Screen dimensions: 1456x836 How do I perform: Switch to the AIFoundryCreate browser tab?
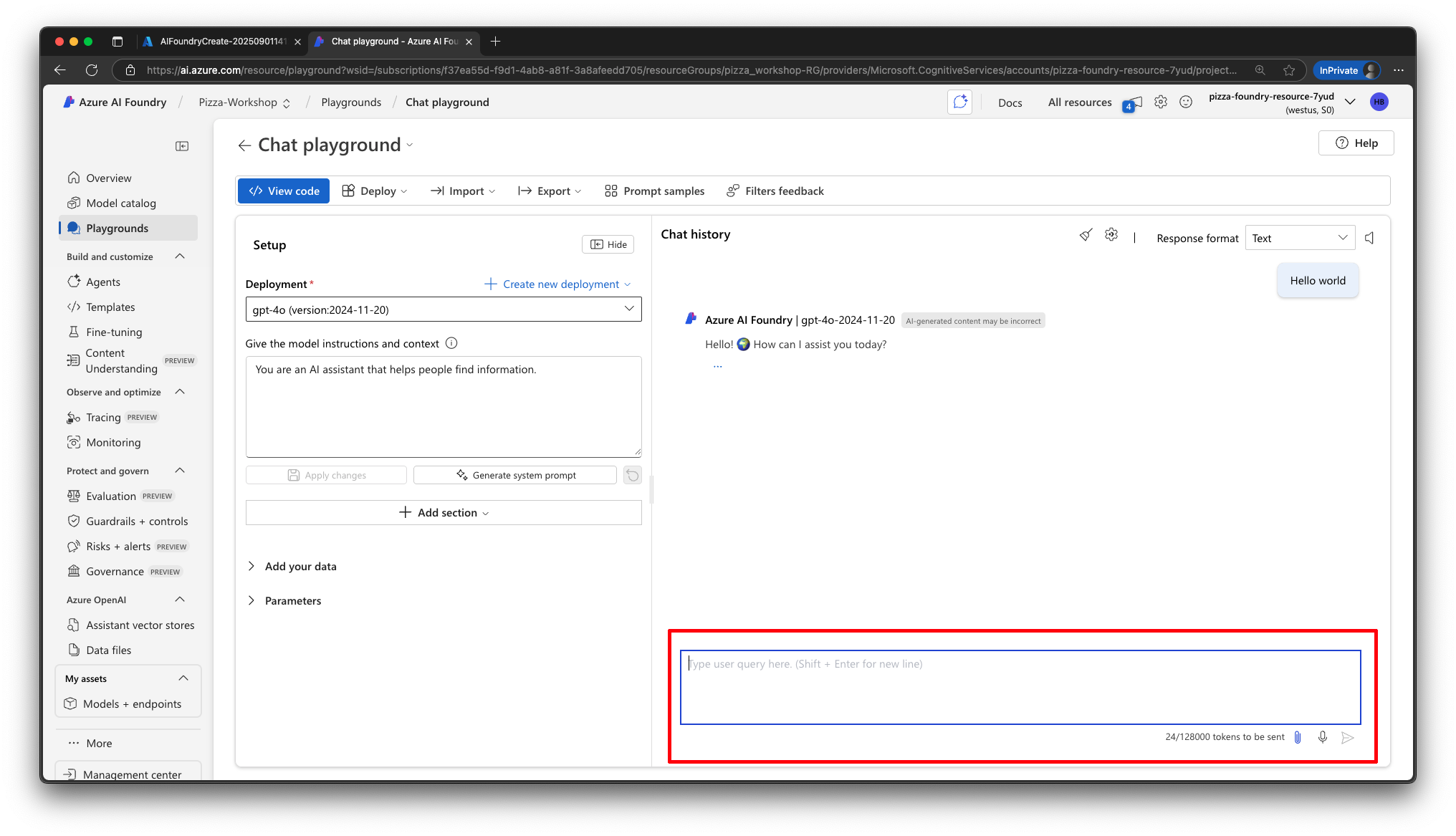[221, 42]
